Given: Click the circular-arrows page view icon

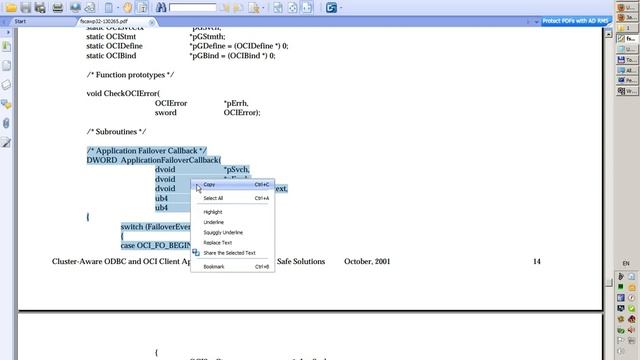Looking at the screenshot, I should (293, 7).
